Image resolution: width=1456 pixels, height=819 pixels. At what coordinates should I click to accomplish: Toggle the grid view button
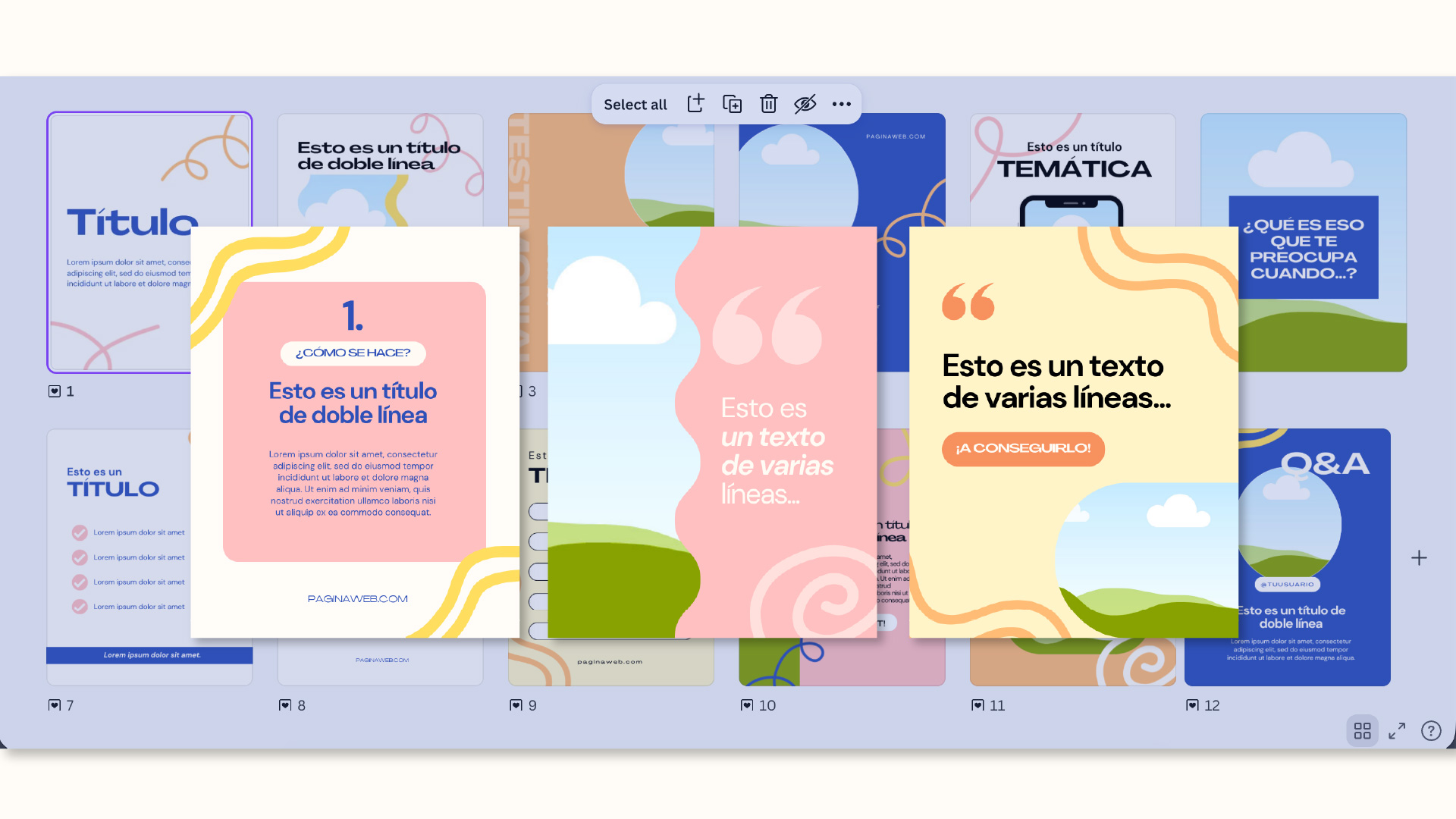coord(1362,730)
